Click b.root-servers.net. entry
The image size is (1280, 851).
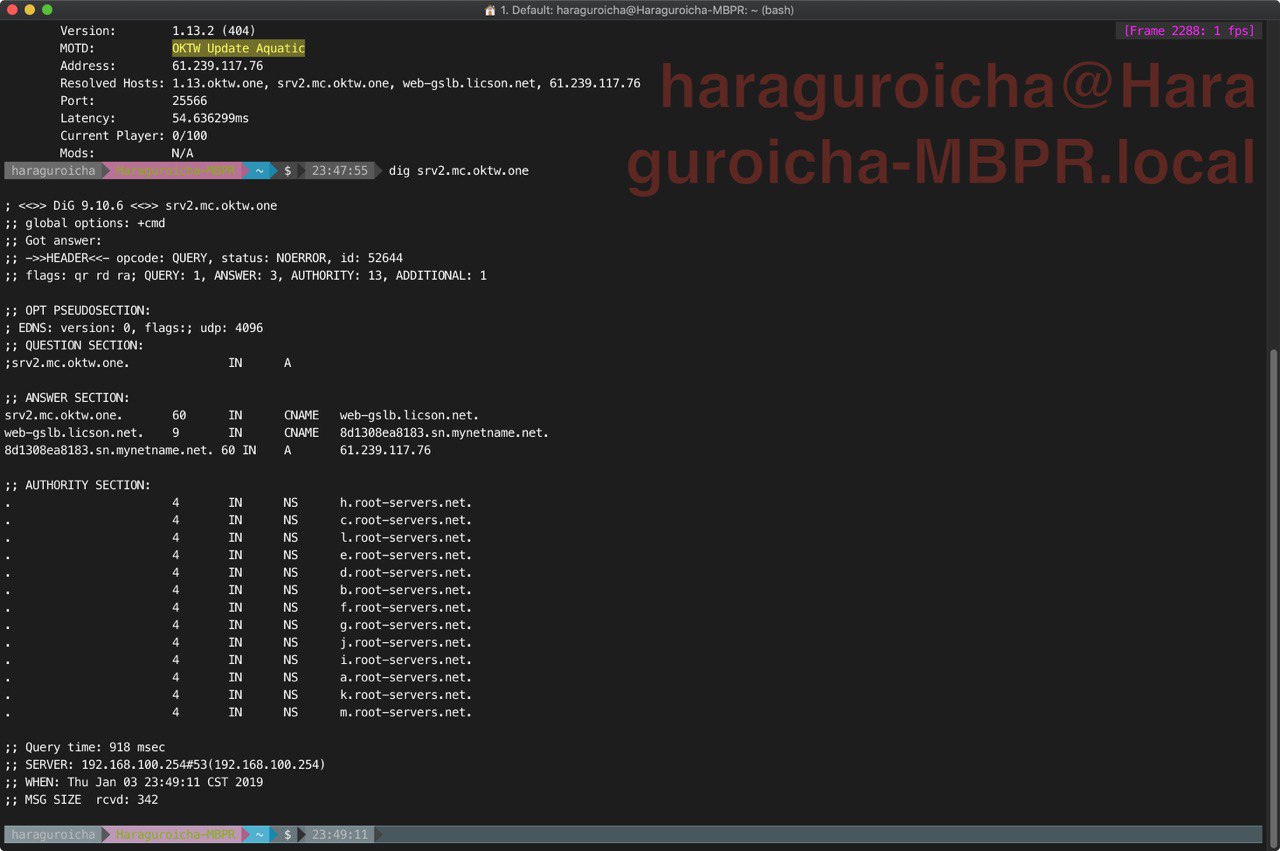(406, 590)
